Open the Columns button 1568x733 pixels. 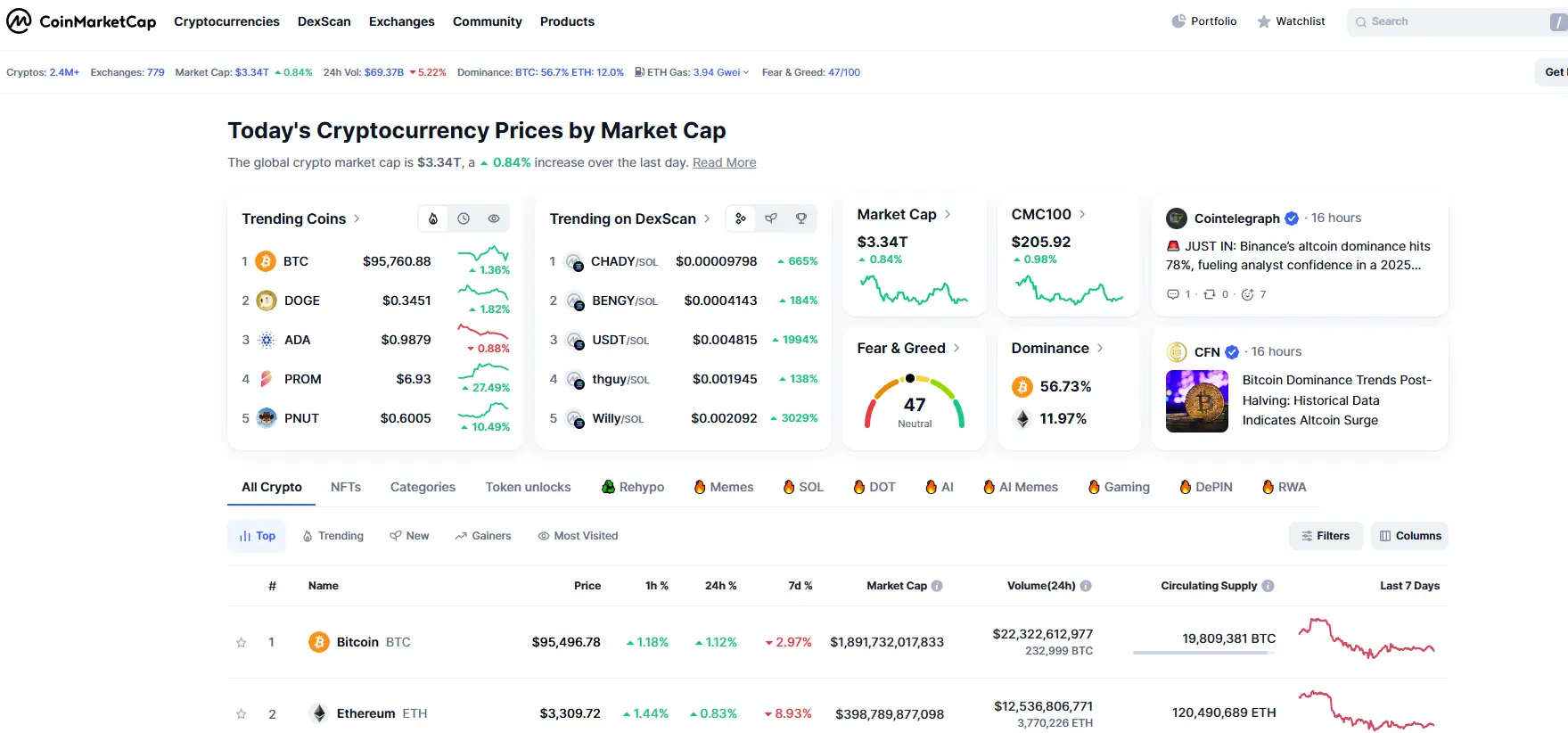coord(1409,536)
